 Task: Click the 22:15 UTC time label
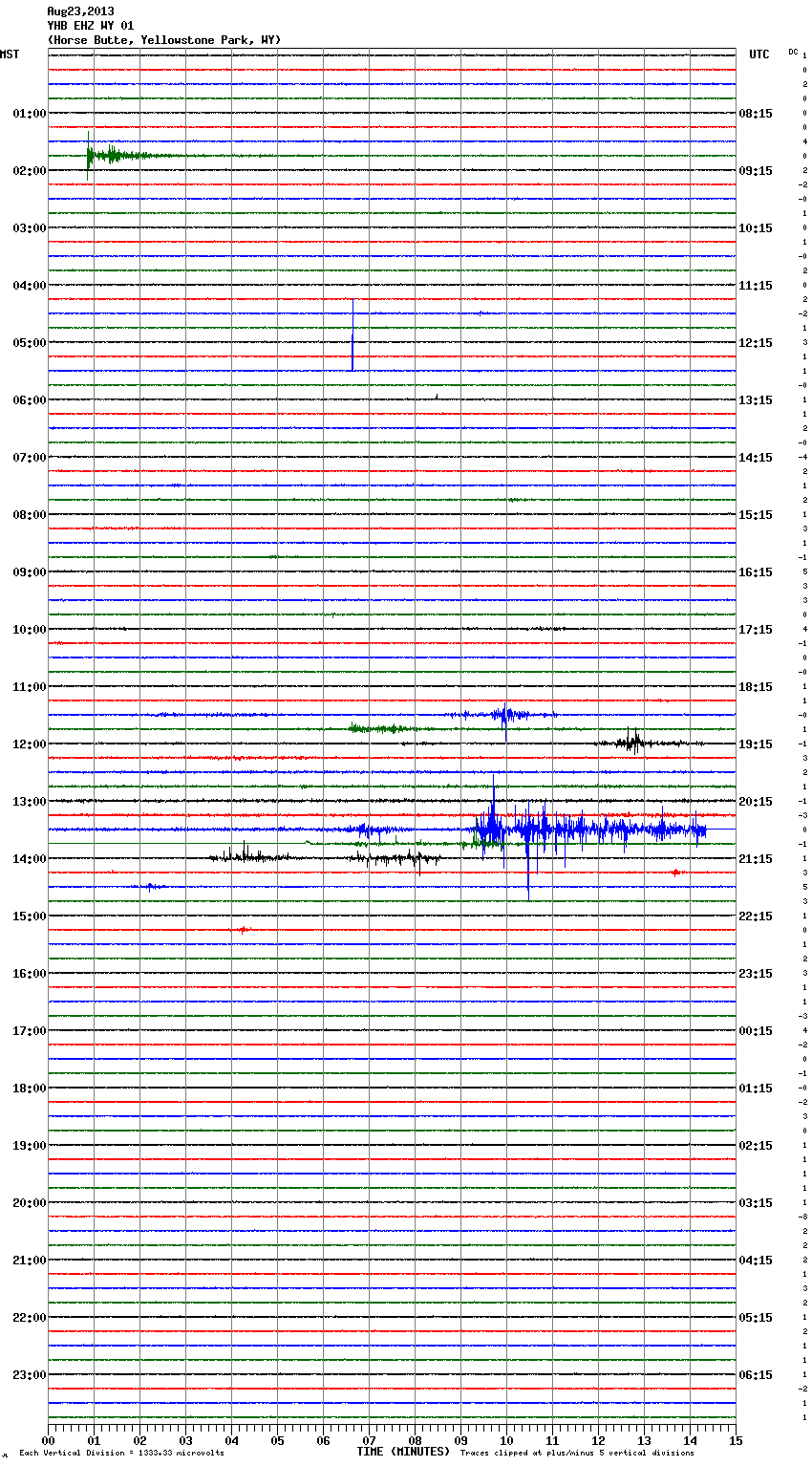(756, 916)
